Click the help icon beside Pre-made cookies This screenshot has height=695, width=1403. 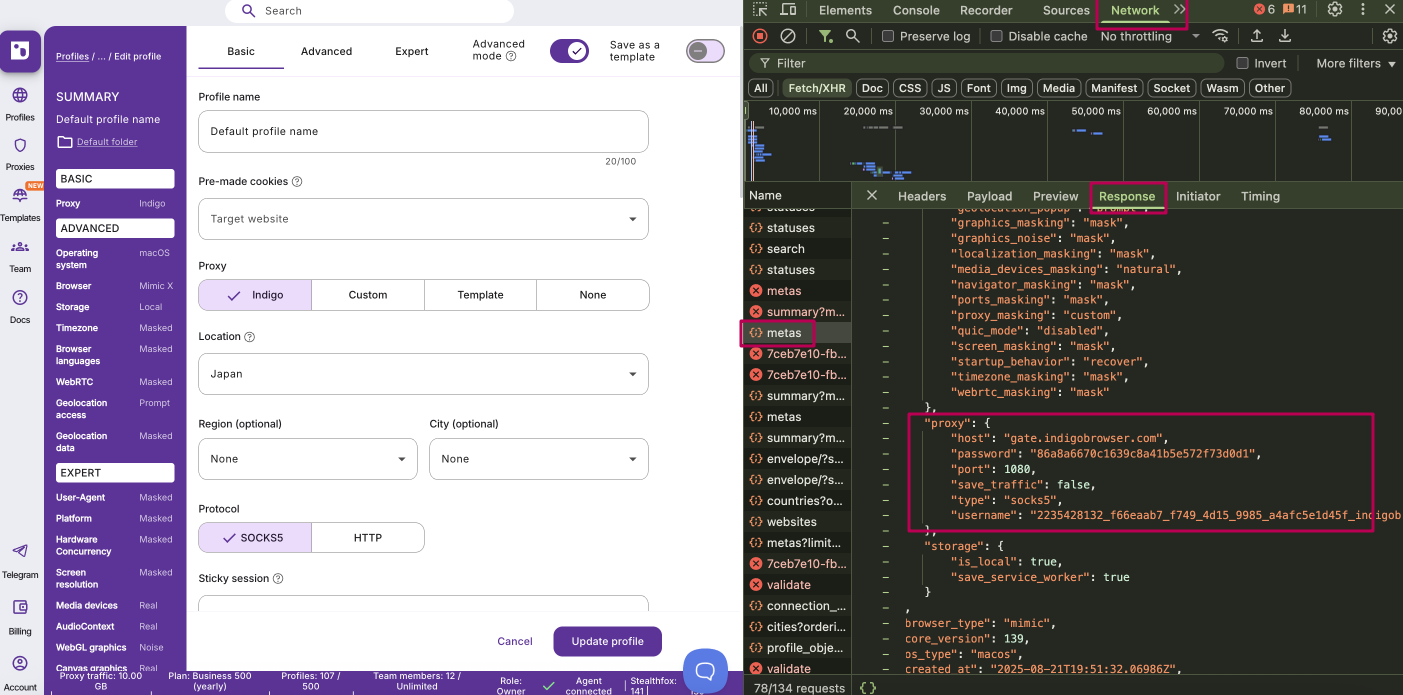[x=297, y=182]
